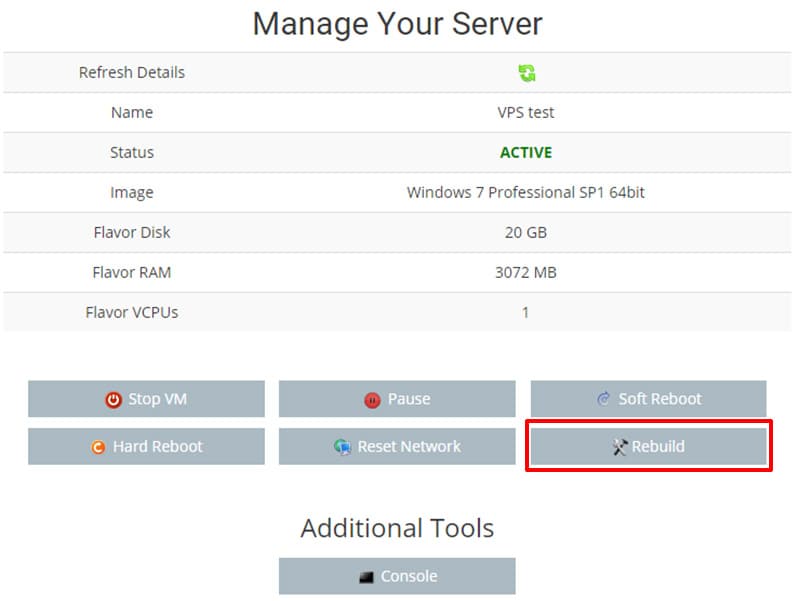Perform a Soft Reboot of the server
This screenshot has width=800, height=601.
(648, 399)
